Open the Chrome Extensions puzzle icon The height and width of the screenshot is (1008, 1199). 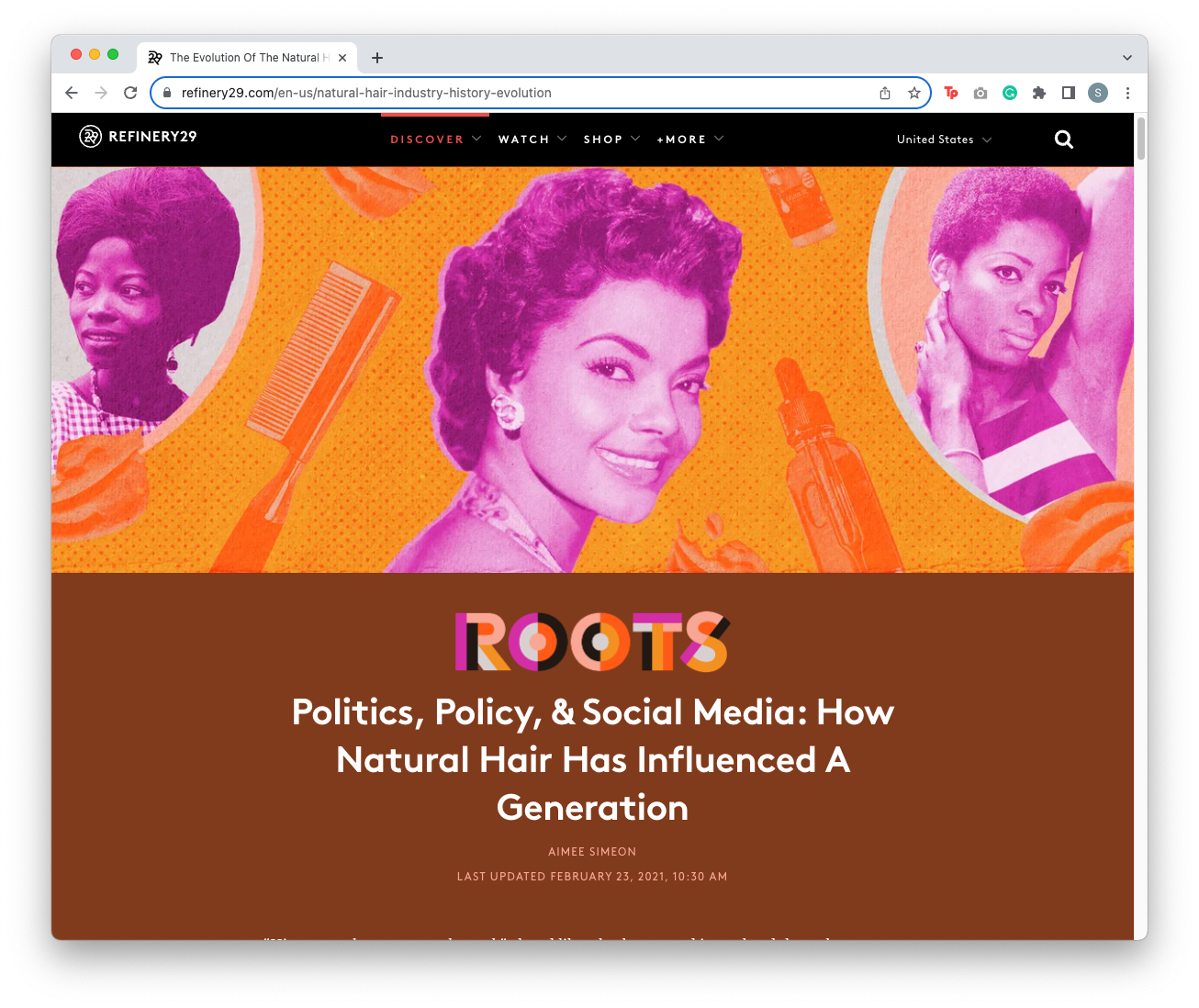point(1039,93)
